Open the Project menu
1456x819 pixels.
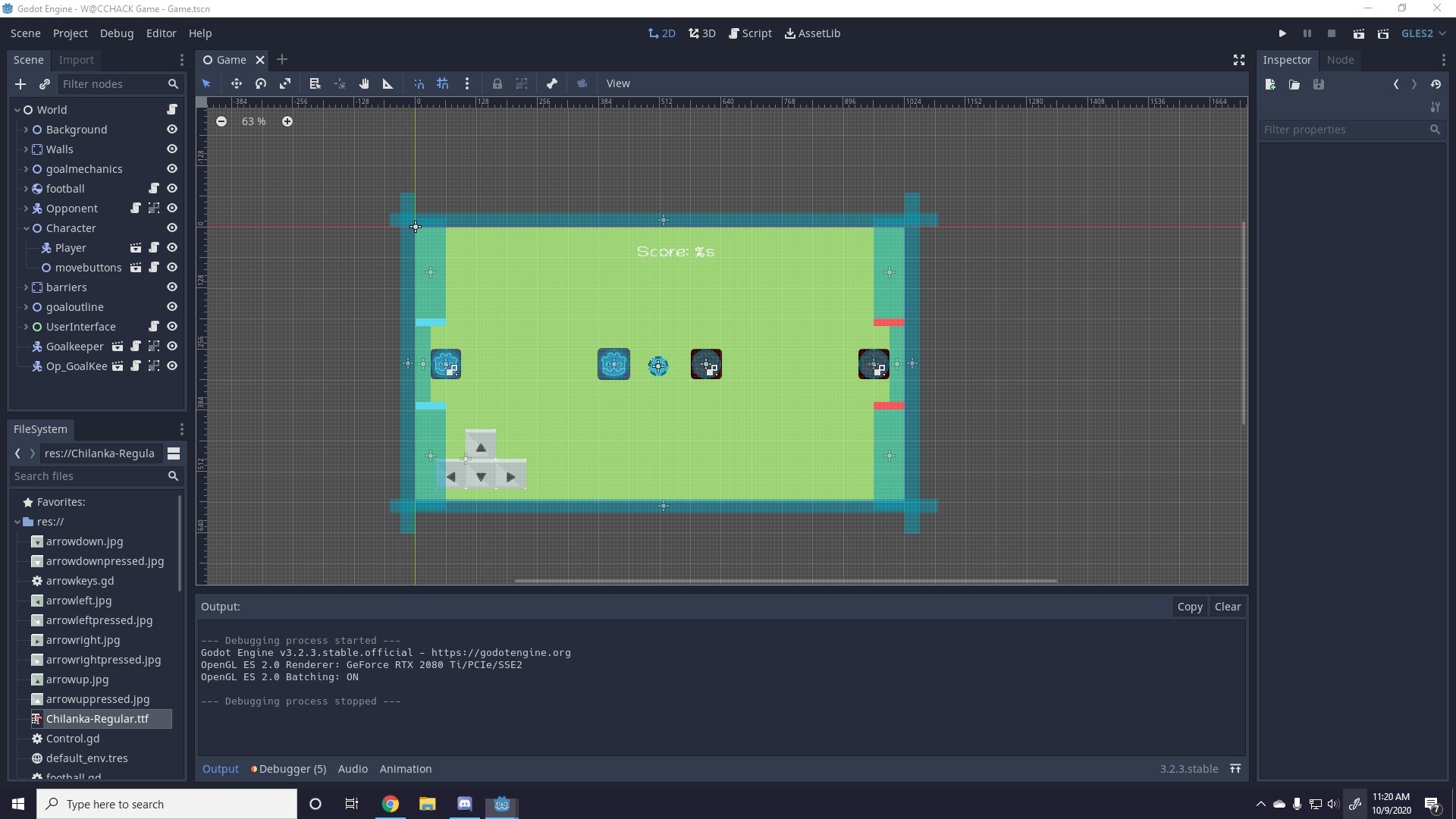pos(70,33)
